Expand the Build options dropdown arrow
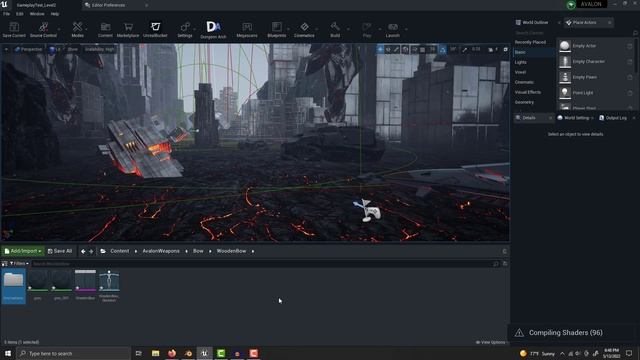The width and height of the screenshot is (640, 360). (348, 29)
